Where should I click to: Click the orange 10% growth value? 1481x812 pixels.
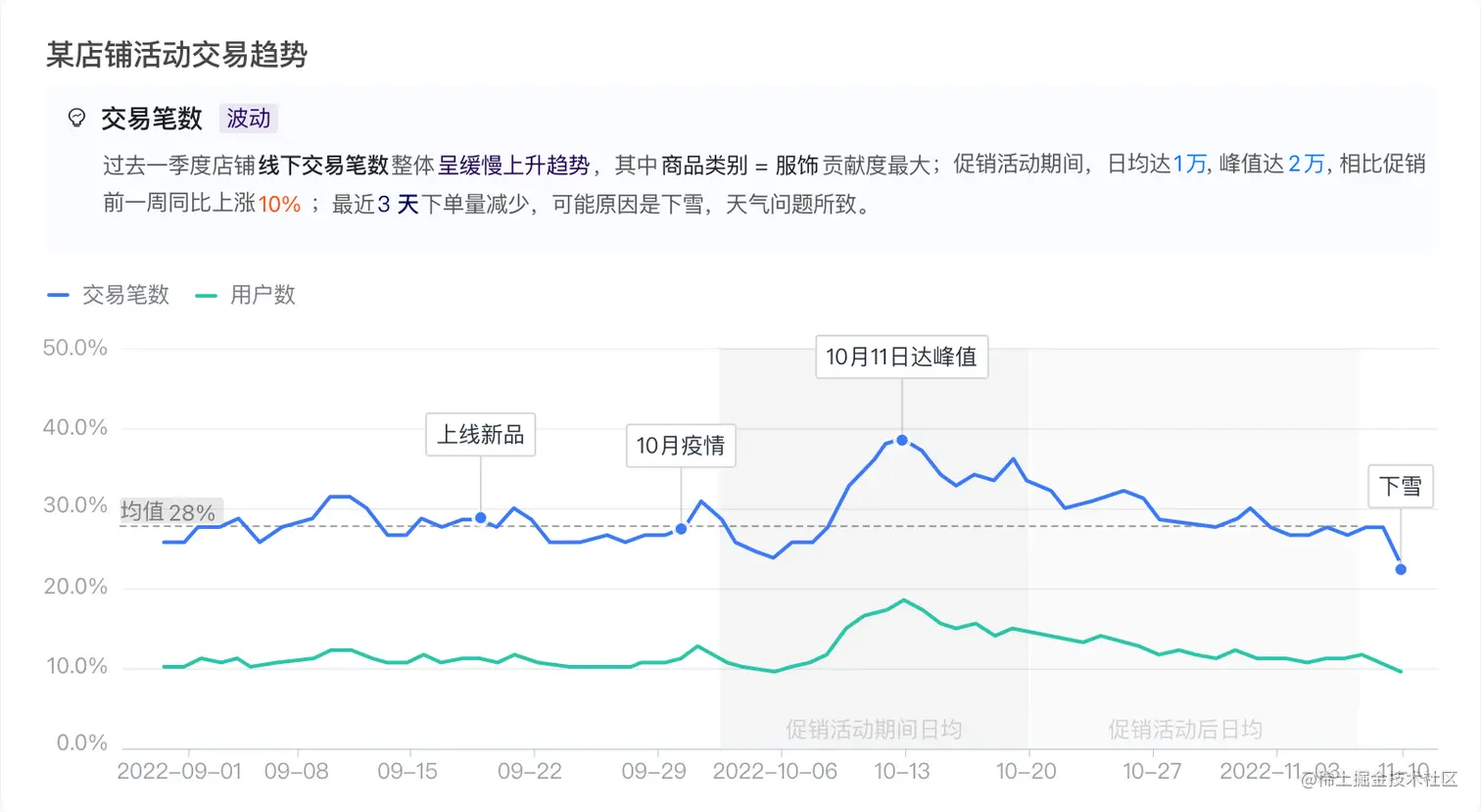click(x=279, y=204)
